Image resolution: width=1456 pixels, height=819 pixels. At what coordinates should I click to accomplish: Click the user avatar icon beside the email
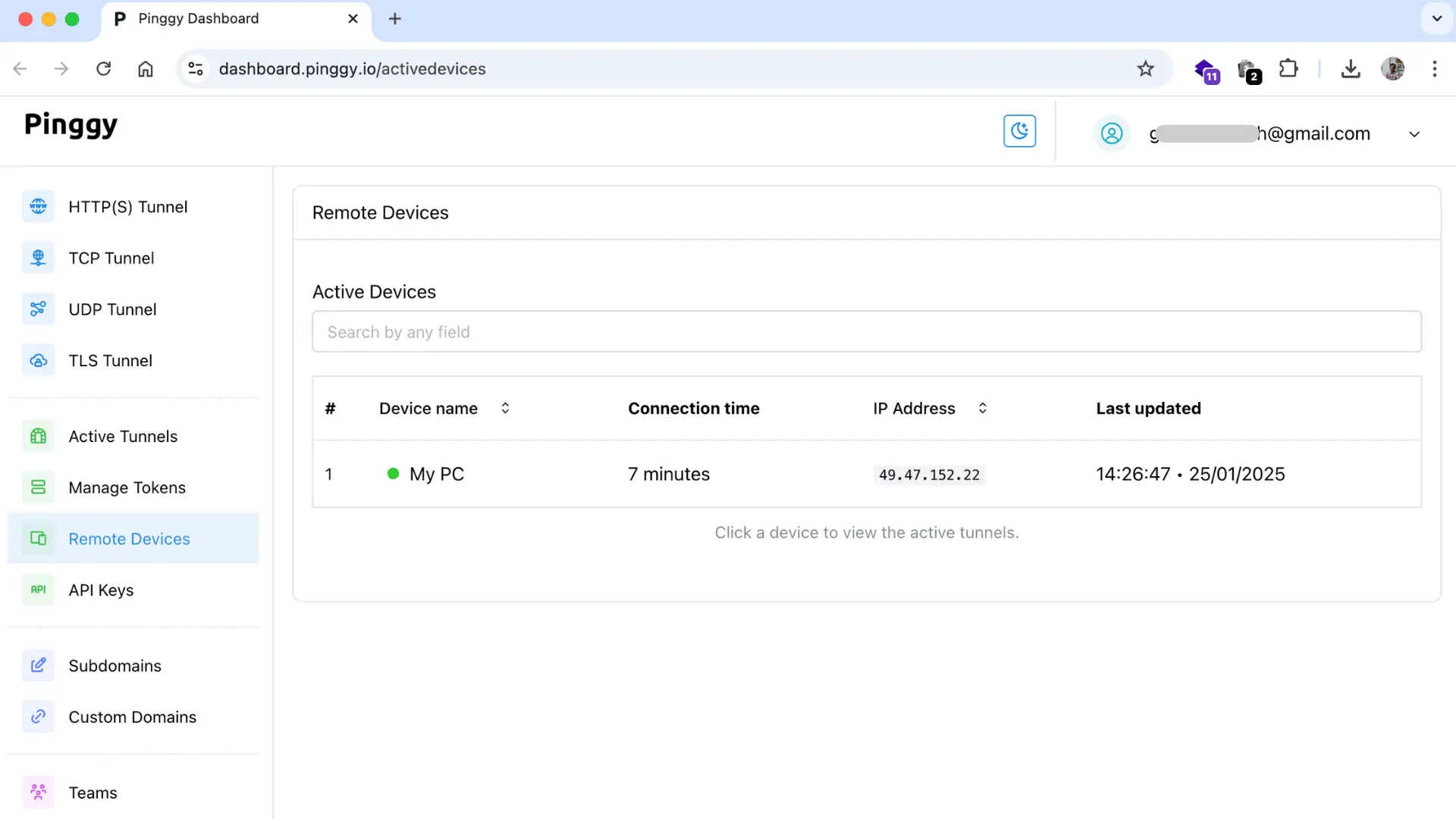pyautogui.click(x=1112, y=133)
